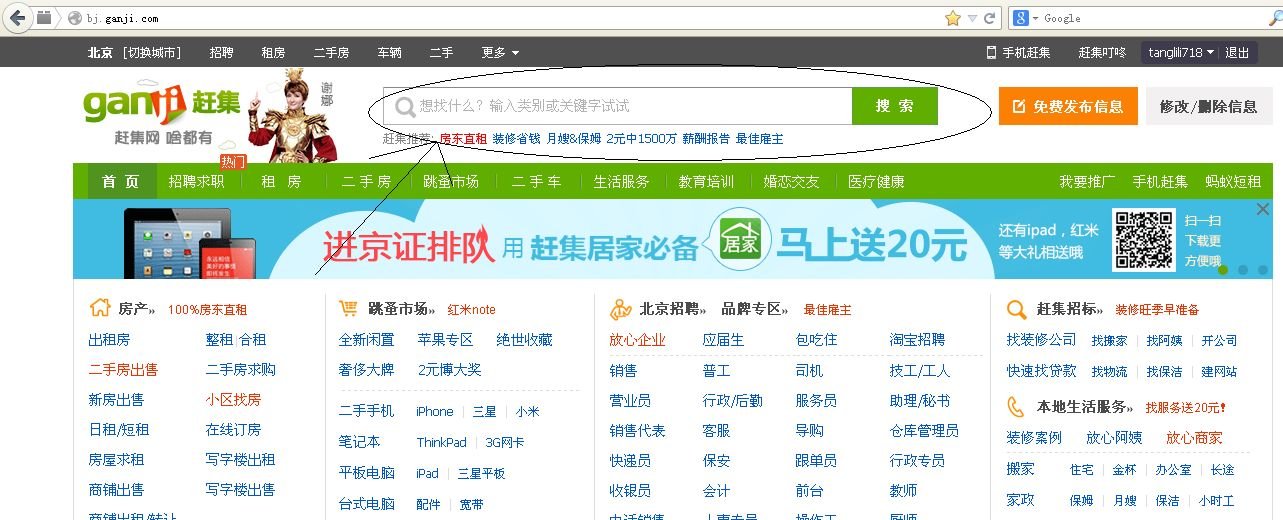The height and width of the screenshot is (520, 1283).
Task: Click the 房东直租 recommended link
Action: [463, 139]
